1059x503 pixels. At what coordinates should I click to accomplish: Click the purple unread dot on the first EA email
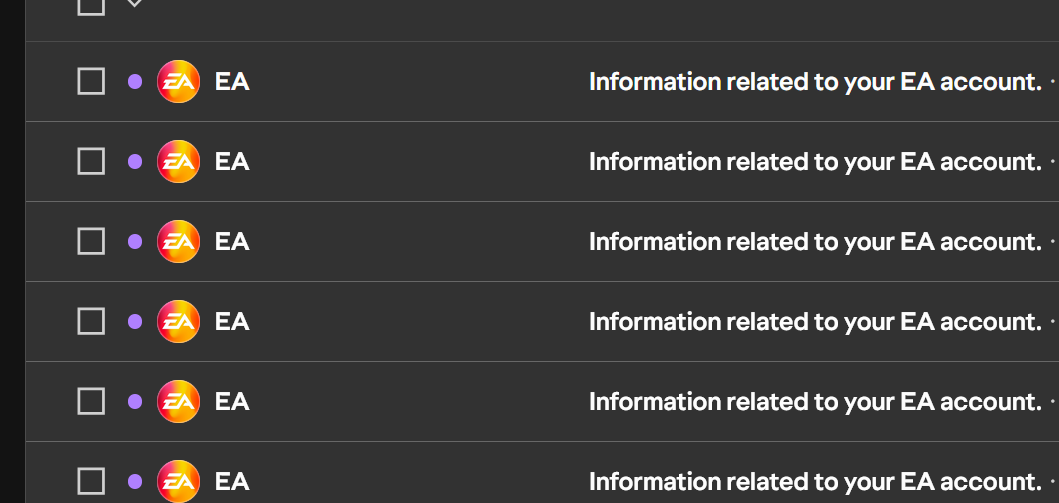[135, 82]
